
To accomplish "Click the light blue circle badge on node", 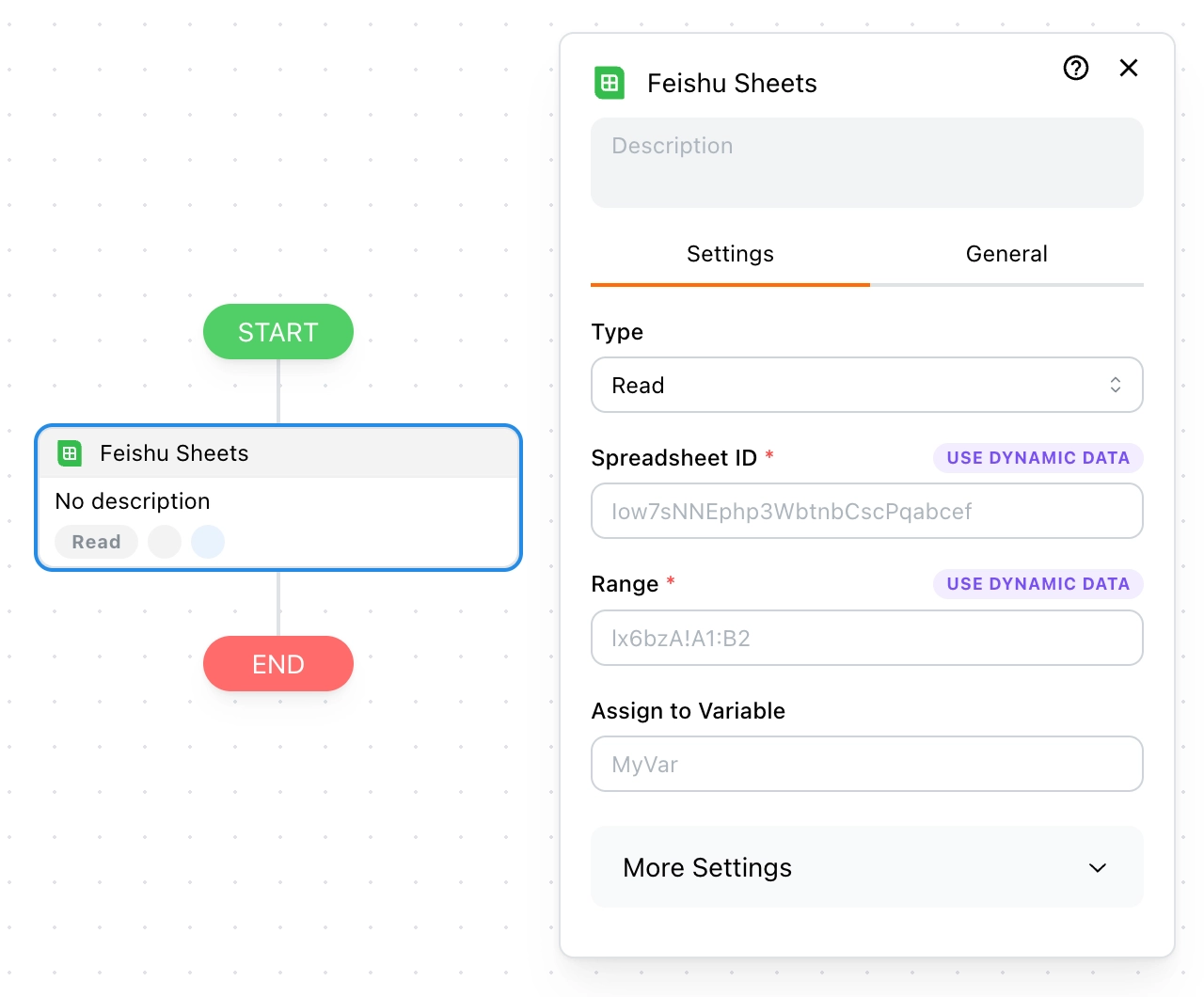I will coord(208,542).
